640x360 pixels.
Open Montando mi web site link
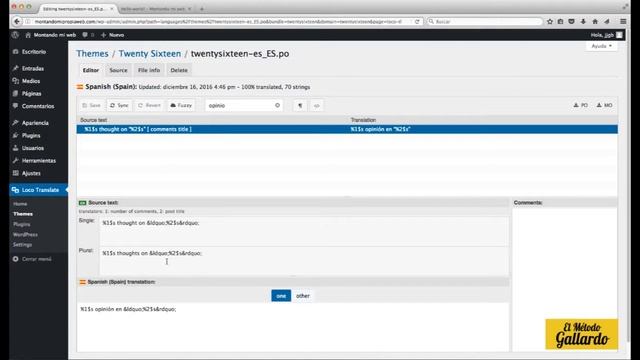pyautogui.click(x=51, y=35)
